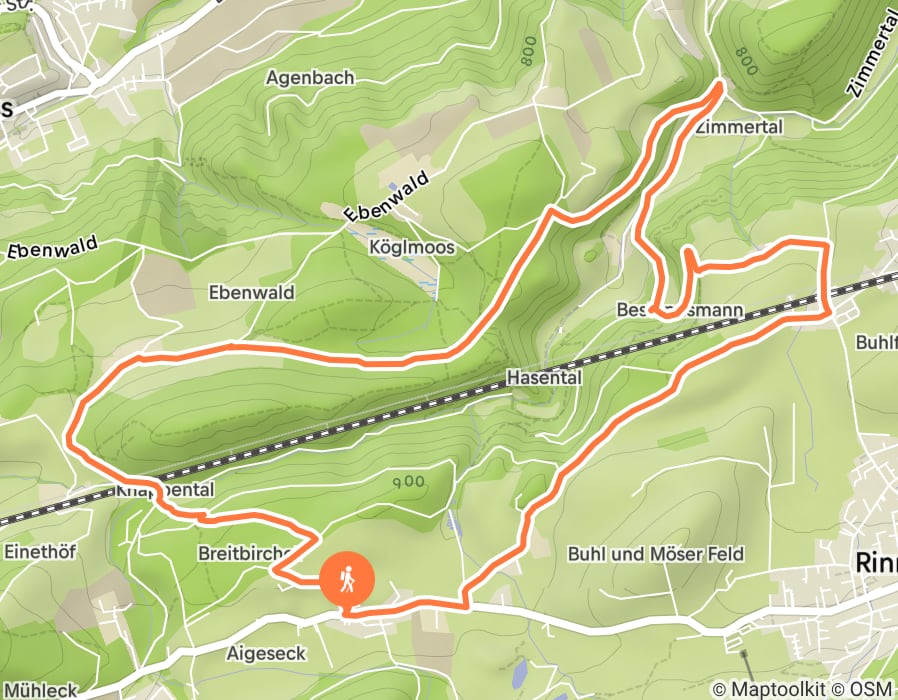Click the Mühleck place label
Viewport: 898px width, 700px height.
point(40,690)
